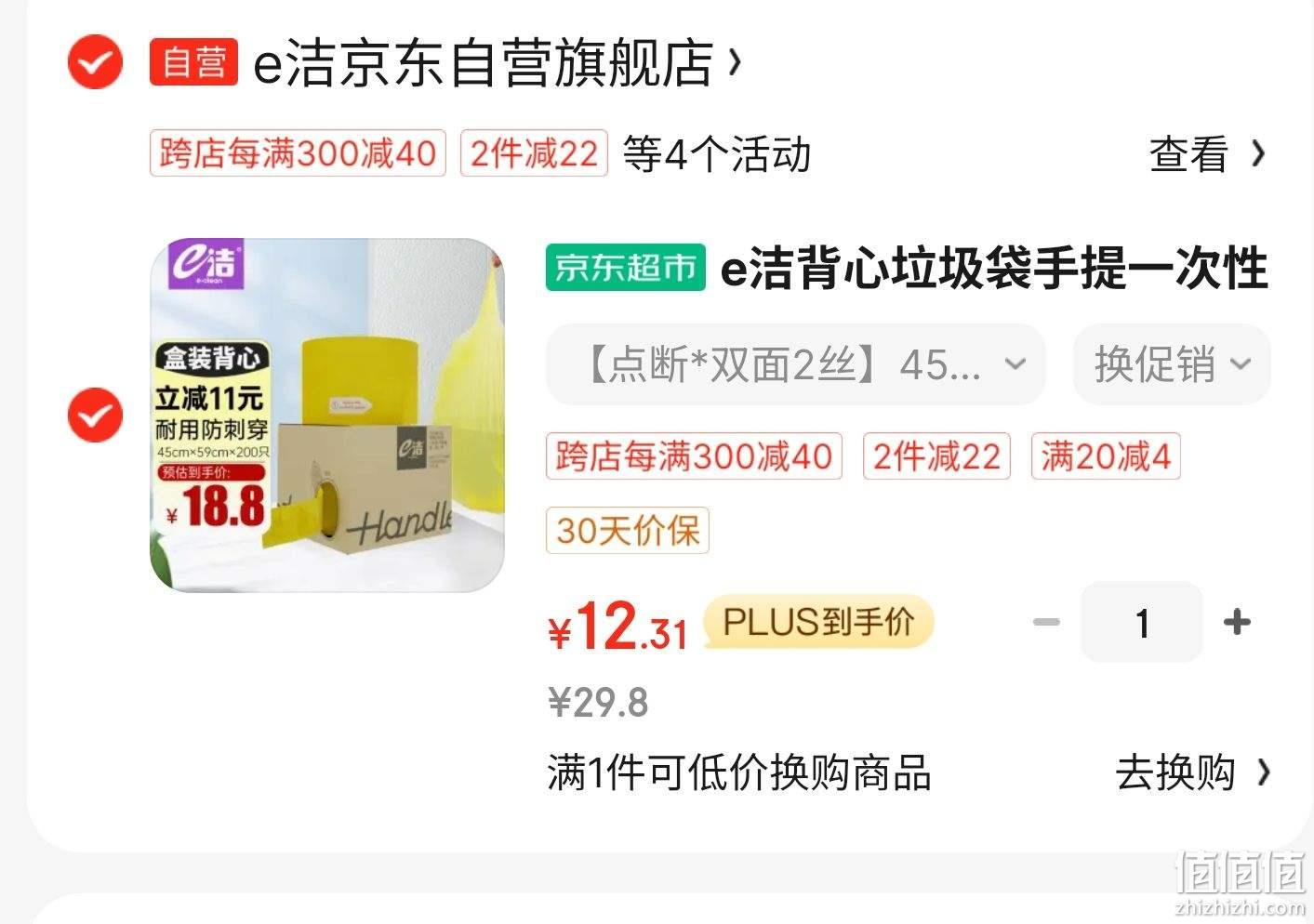Tap item-level 2件减22 promotion tag
This screenshot has width=1314, height=924.
[x=936, y=456]
